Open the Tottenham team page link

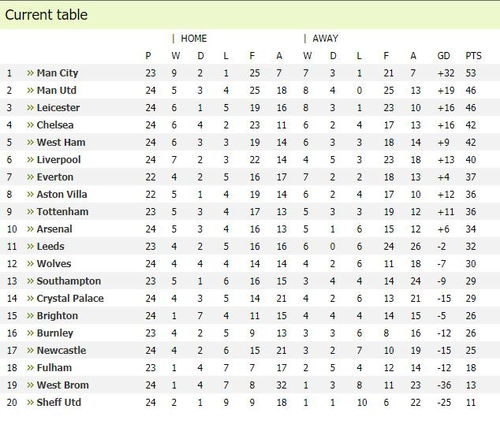click(63, 212)
